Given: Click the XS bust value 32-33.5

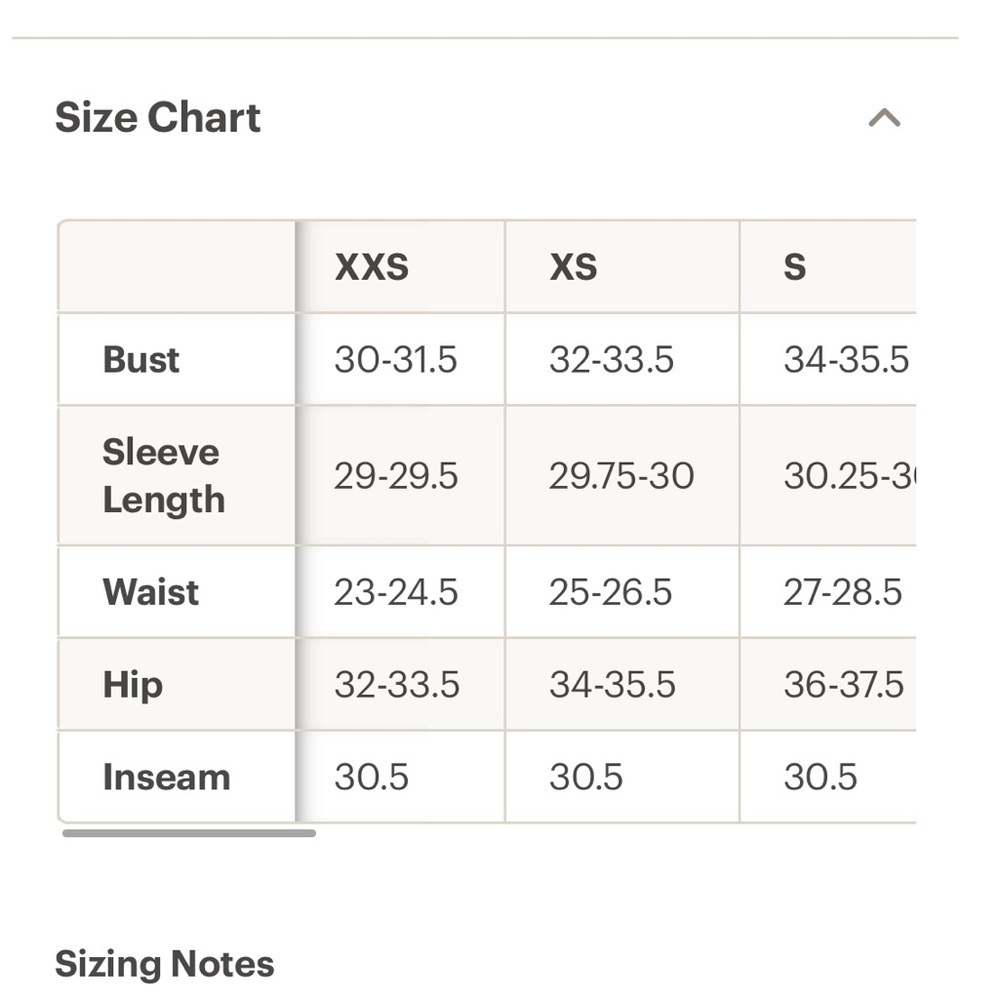Looking at the screenshot, I should pos(611,359).
